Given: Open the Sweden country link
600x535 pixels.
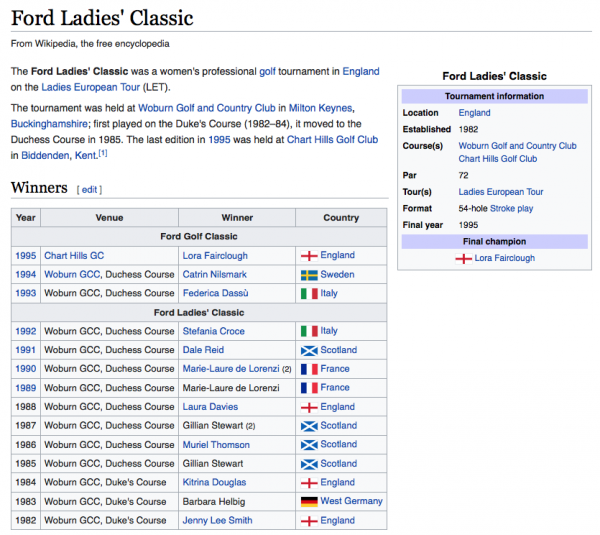Looking at the screenshot, I should pos(338,275).
